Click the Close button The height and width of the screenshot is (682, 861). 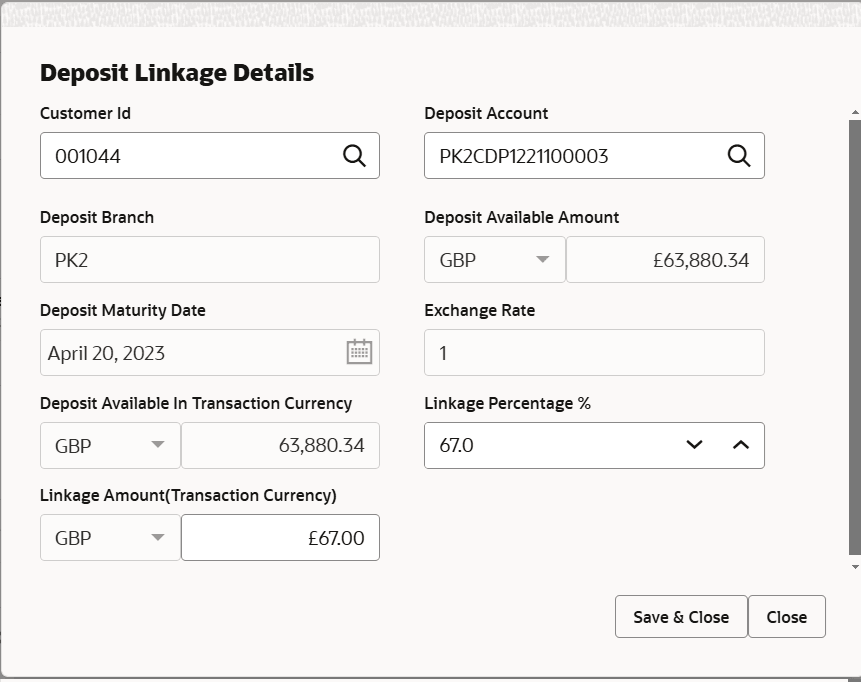click(x=787, y=616)
